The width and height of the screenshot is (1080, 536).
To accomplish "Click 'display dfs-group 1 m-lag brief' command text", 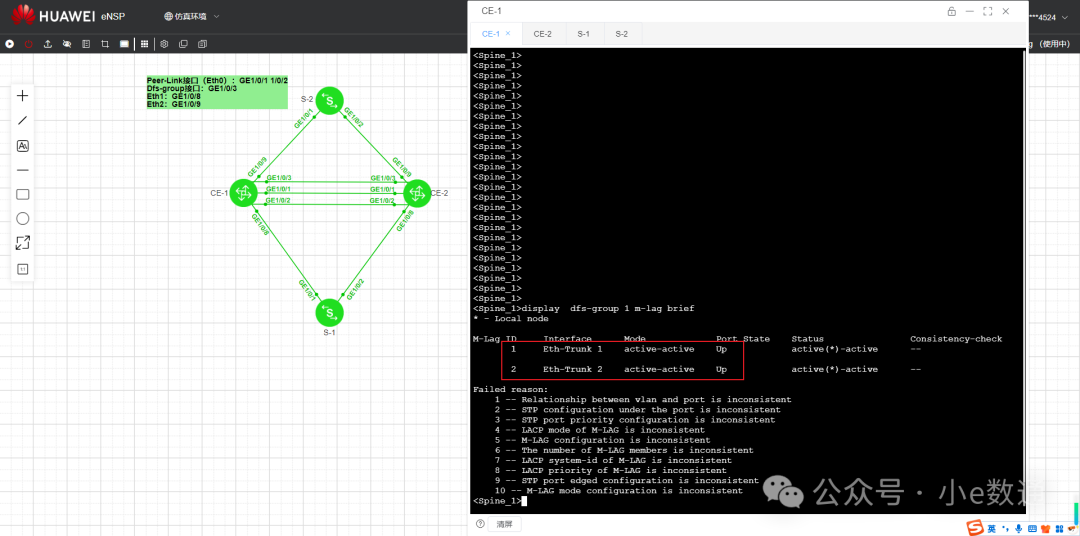I will tap(609, 308).
